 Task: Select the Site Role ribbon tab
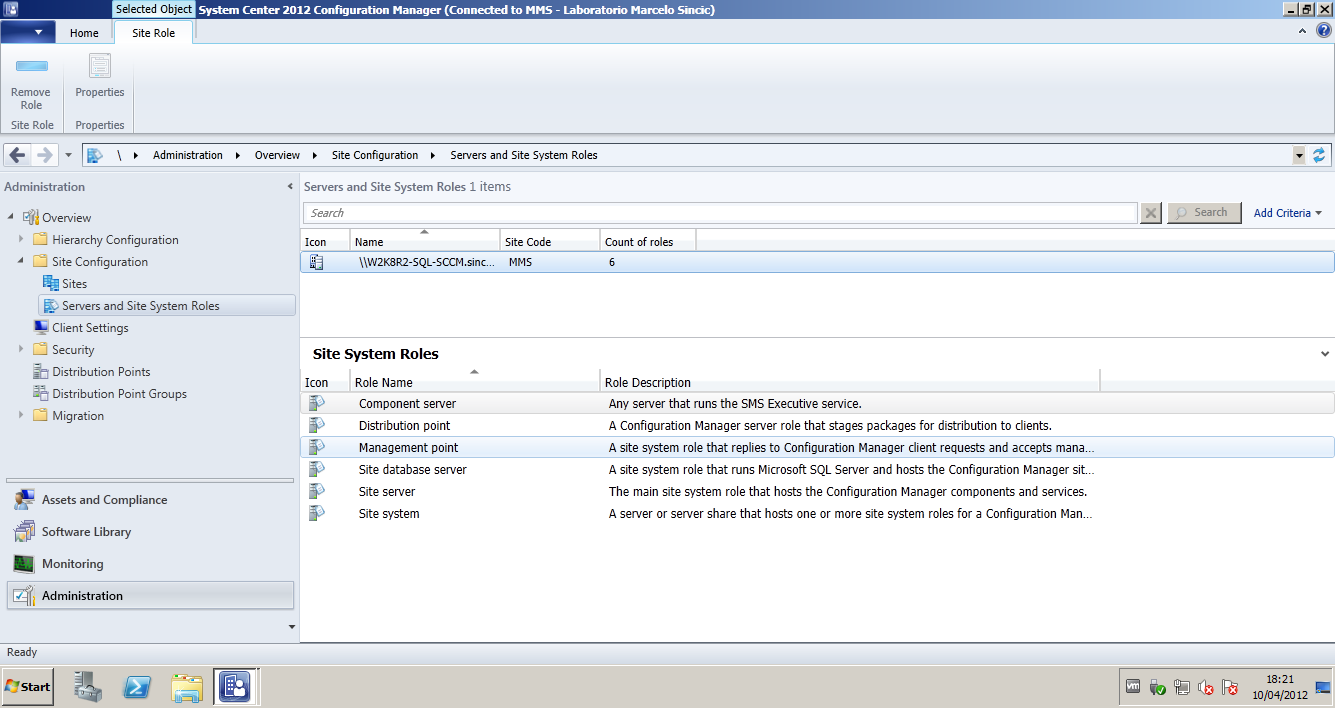pyautogui.click(x=153, y=33)
